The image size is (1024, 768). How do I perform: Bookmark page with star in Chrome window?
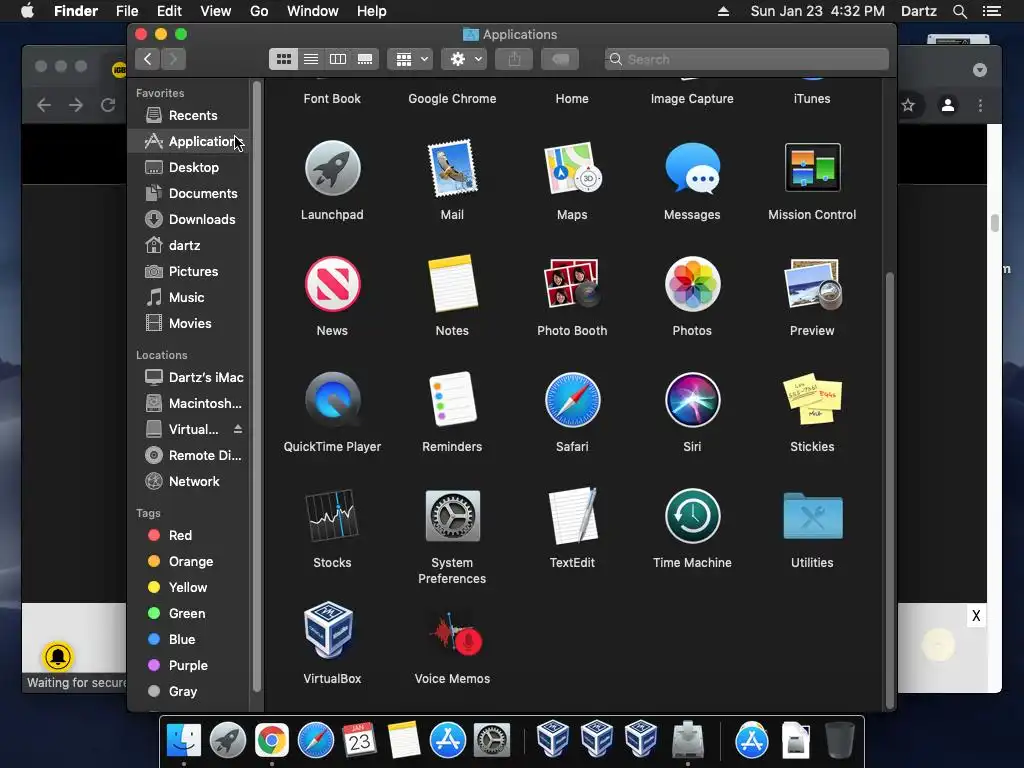coord(908,105)
